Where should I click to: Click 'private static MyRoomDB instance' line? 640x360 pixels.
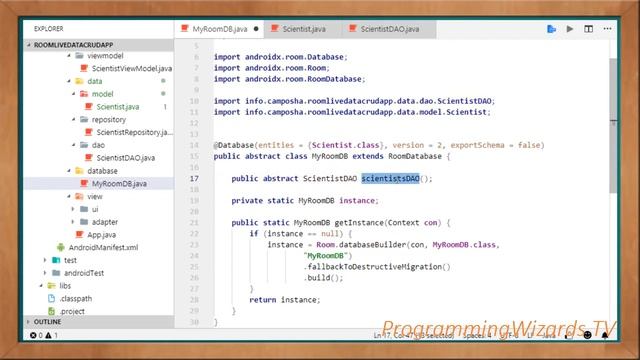[x=305, y=201]
